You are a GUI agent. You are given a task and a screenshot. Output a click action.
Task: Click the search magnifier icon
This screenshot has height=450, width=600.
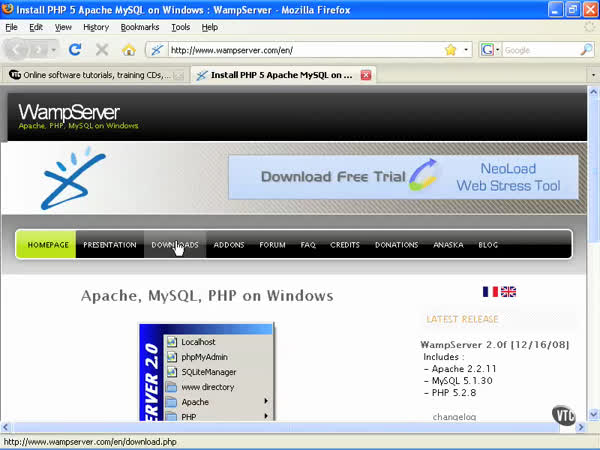587,49
